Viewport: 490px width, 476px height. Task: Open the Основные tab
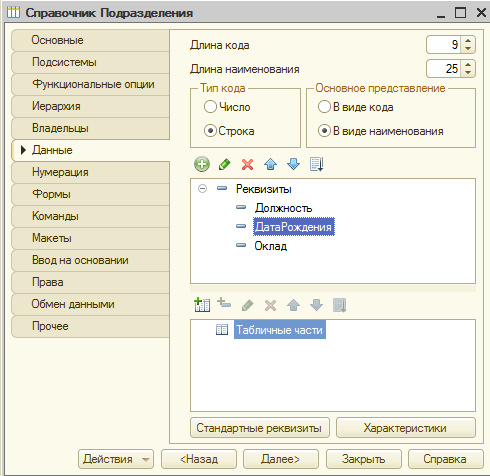click(90, 40)
